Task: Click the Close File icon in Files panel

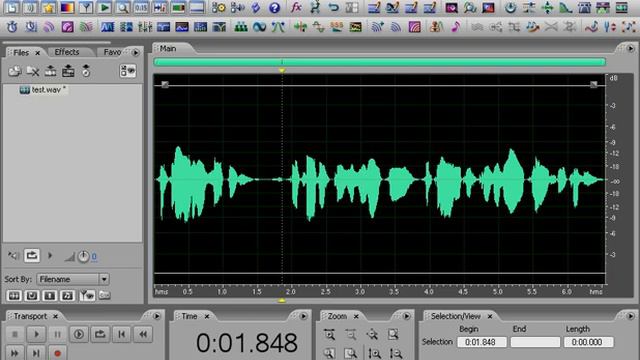Action: [x=33, y=71]
